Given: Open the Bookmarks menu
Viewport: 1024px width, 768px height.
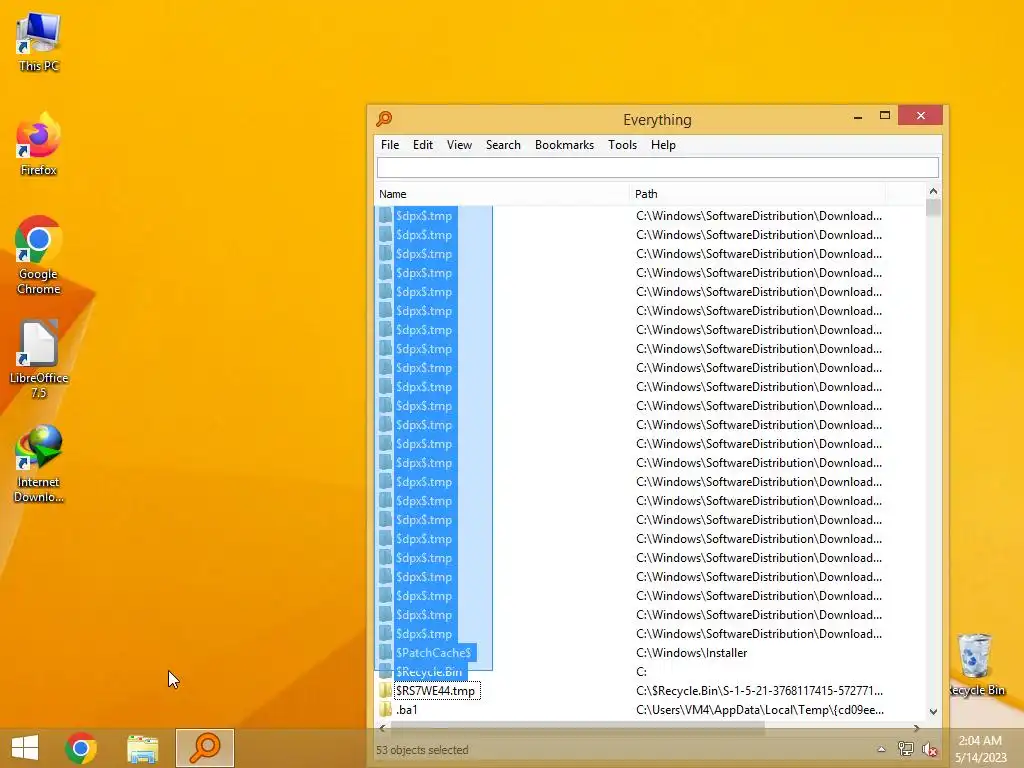Looking at the screenshot, I should (x=564, y=145).
